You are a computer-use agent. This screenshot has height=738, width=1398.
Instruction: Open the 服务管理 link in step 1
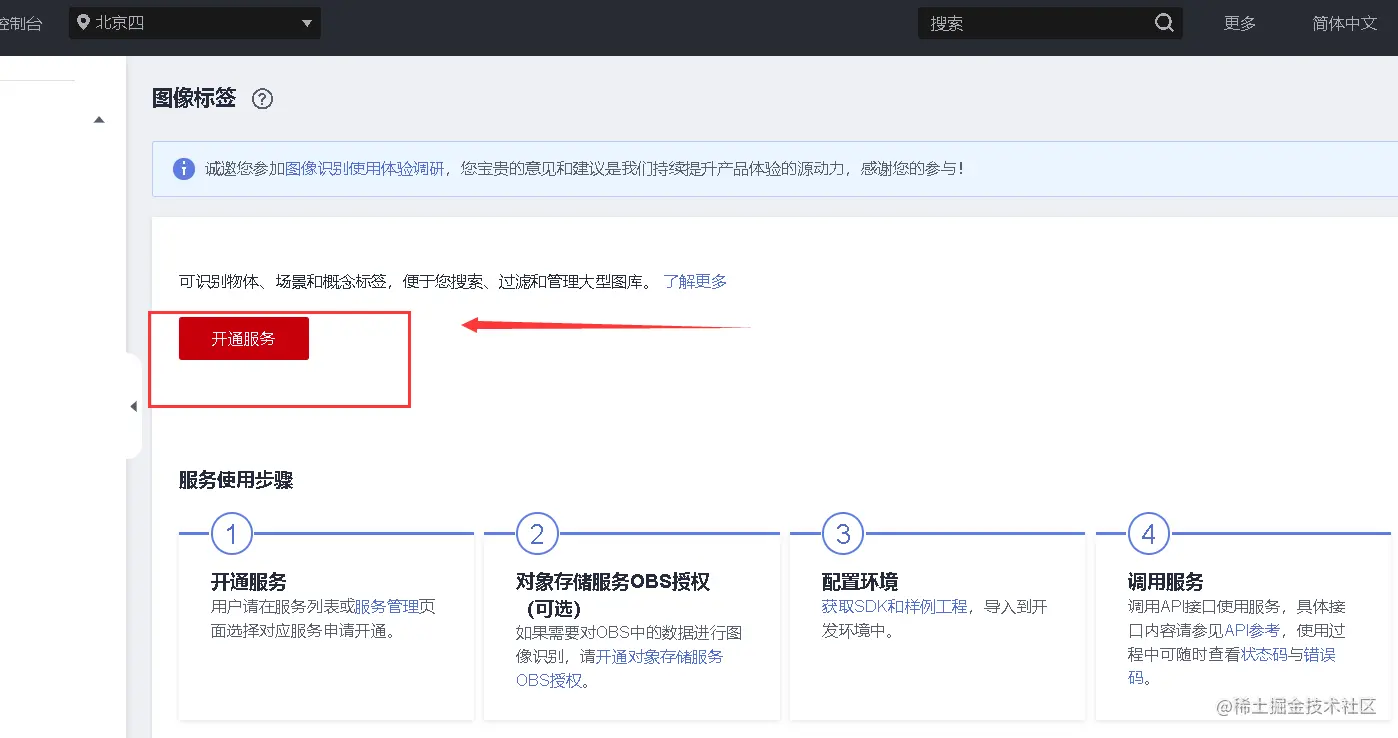(386, 606)
